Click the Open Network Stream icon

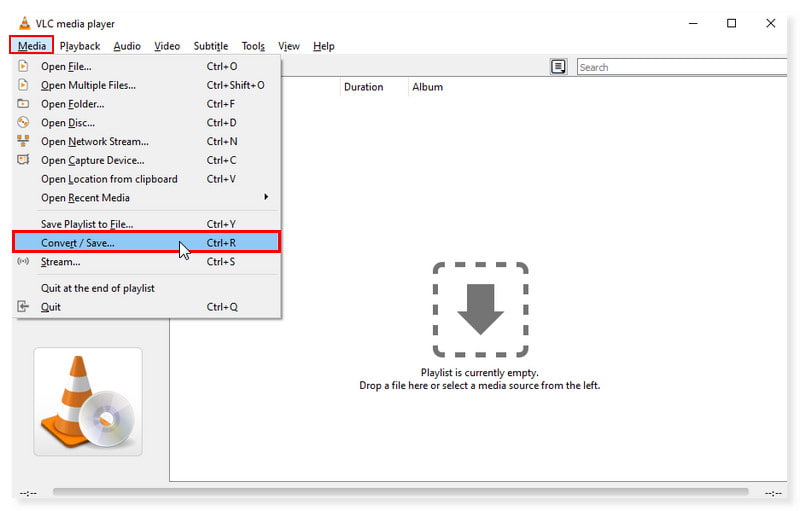click(x=23, y=141)
